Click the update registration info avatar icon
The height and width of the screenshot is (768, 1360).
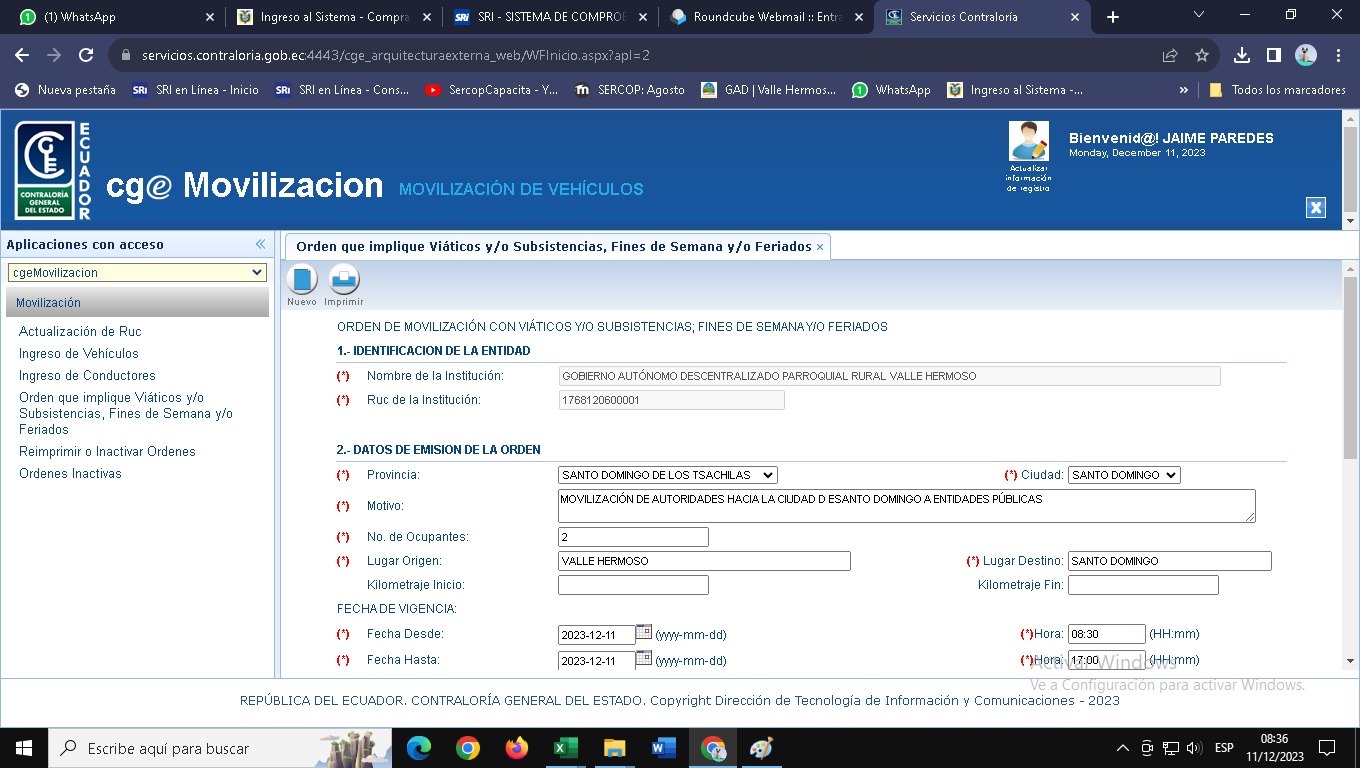[x=1028, y=142]
